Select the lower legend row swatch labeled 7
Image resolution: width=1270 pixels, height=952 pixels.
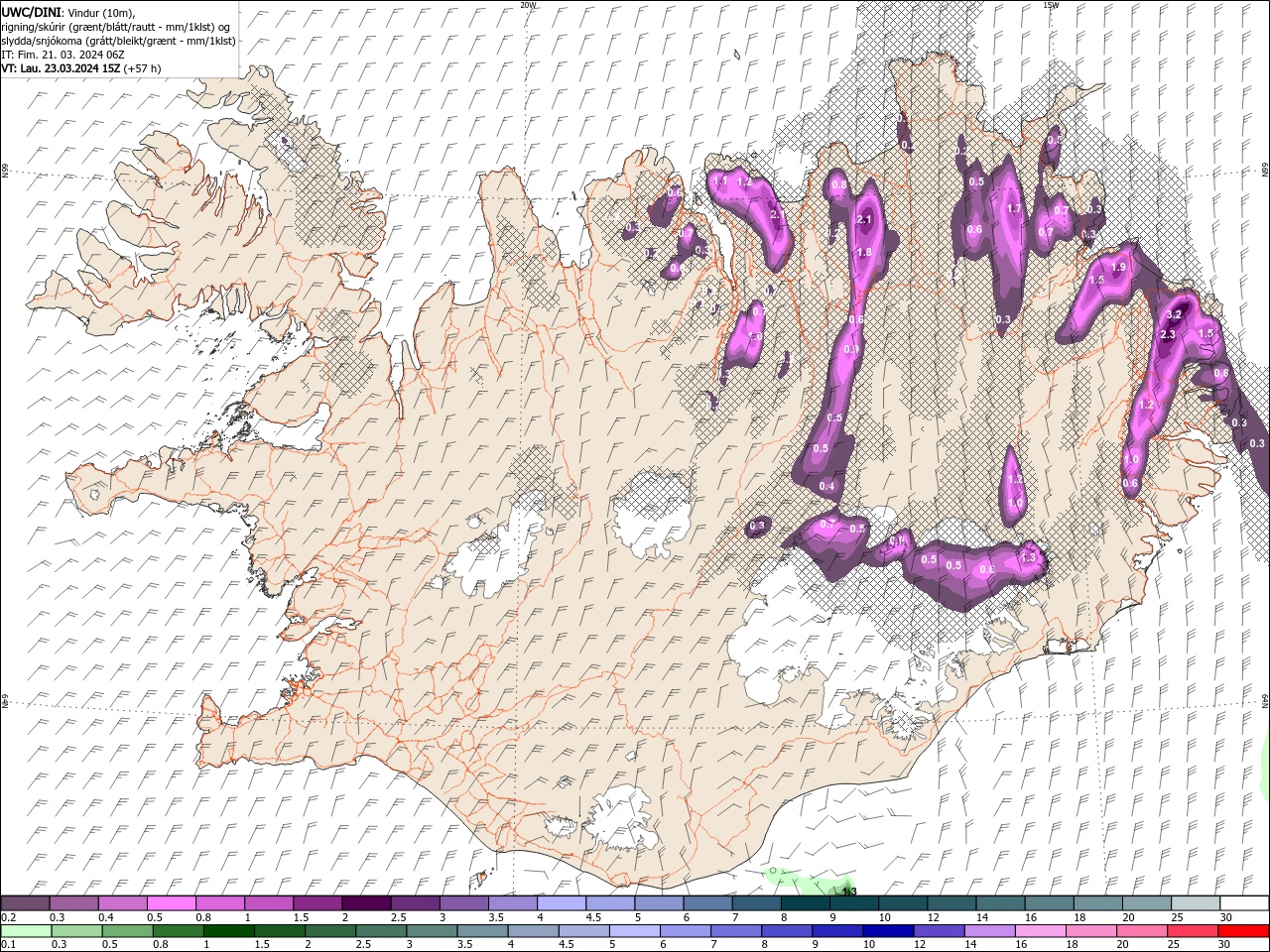[735, 930]
